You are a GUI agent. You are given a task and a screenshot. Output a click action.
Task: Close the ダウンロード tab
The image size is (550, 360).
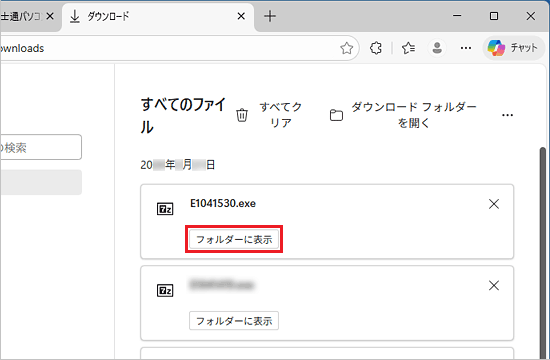(x=241, y=16)
